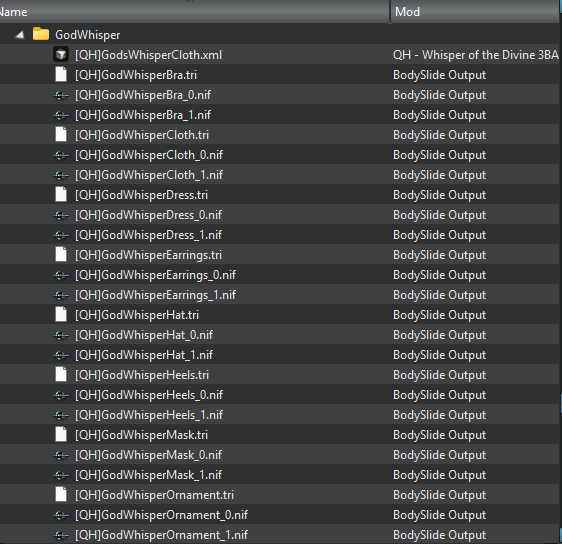This screenshot has height=544, width=562.
Task: Click the [QH]GodWhisperMask_1.nif mesh icon
Action: tap(61, 476)
